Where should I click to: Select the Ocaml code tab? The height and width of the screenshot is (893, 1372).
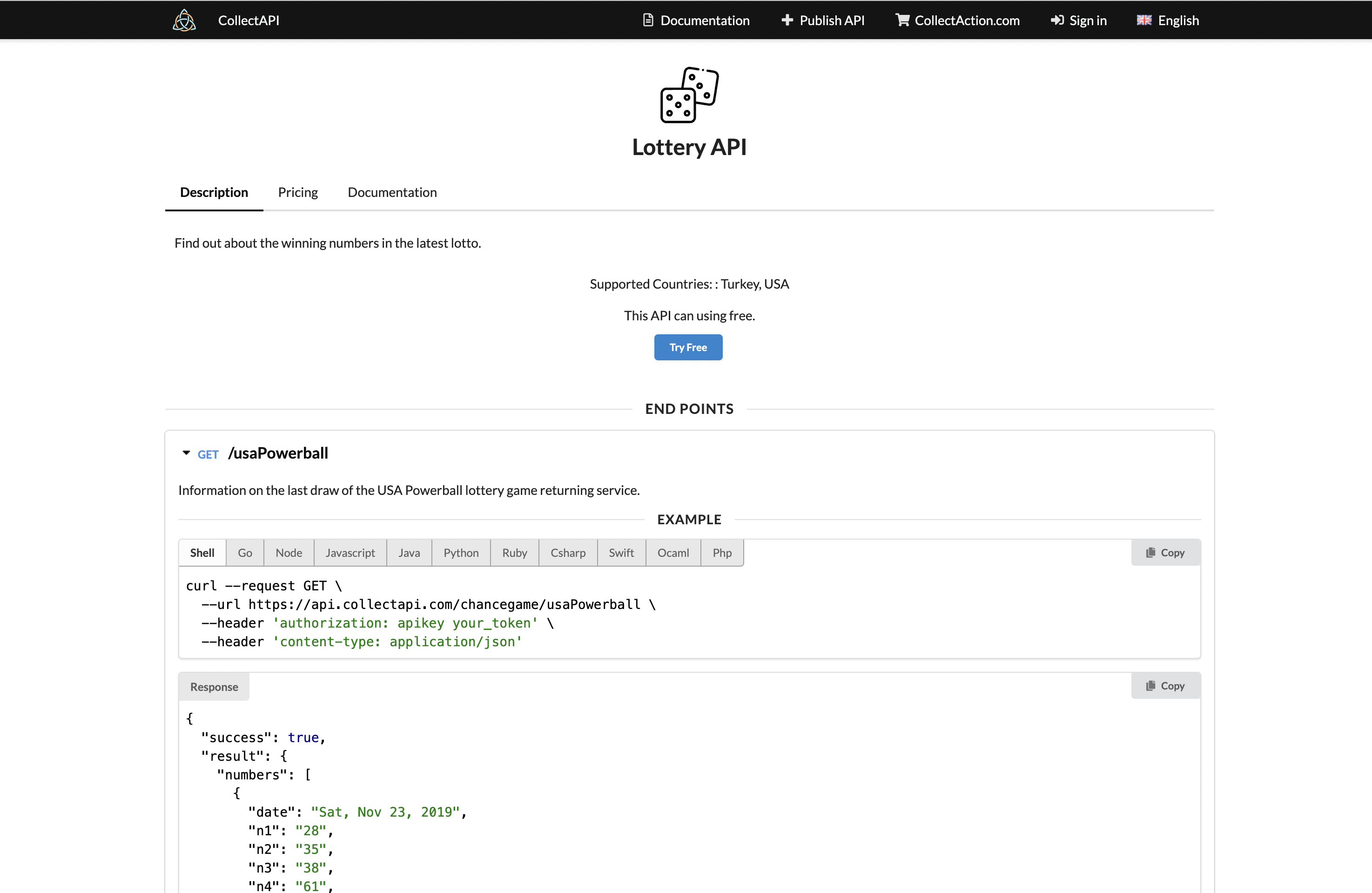[x=673, y=552]
